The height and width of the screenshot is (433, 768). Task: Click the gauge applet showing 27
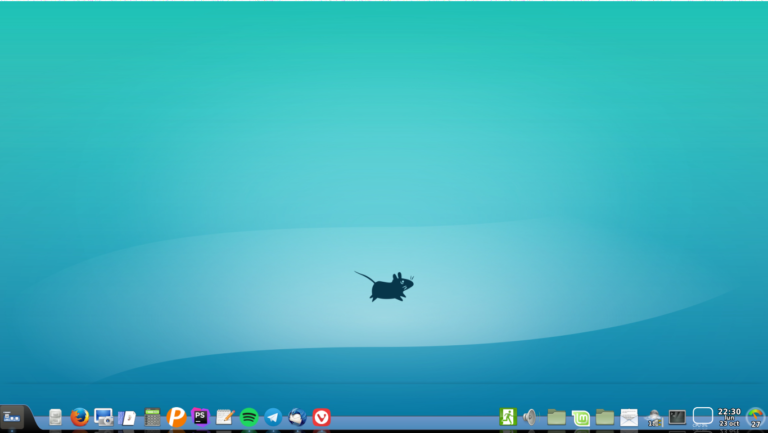pyautogui.click(x=756, y=418)
